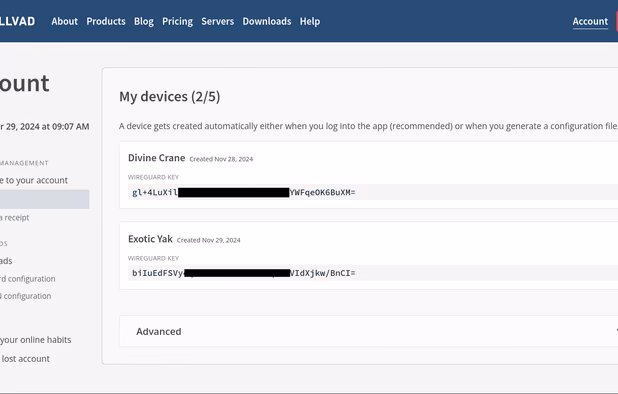618x394 pixels.
Task: Open the second 'configuration' sidebar link
Action: pos(26,296)
